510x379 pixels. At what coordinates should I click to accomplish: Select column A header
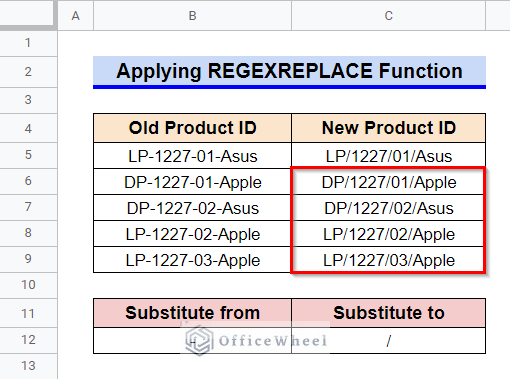click(x=76, y=16)
